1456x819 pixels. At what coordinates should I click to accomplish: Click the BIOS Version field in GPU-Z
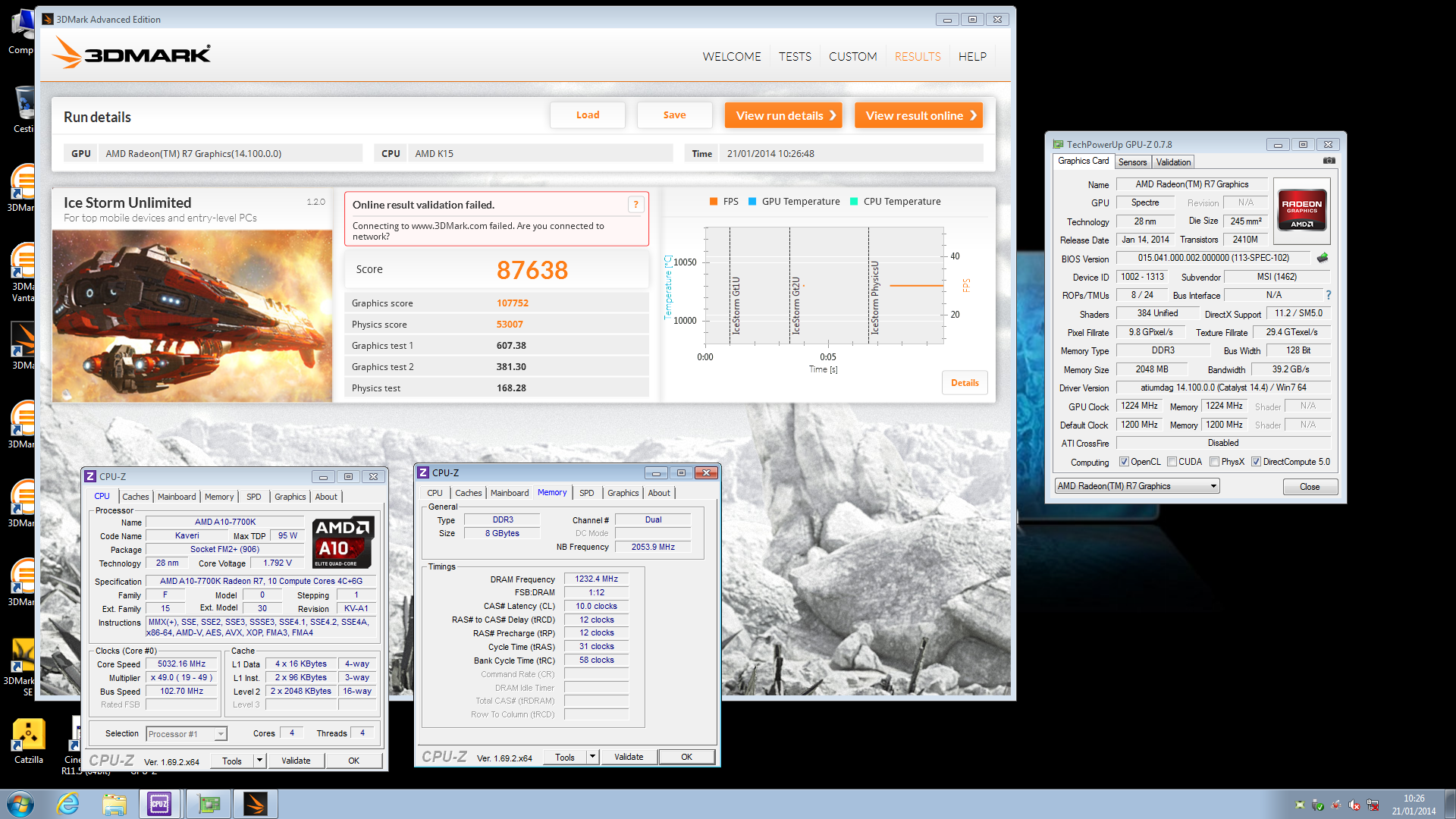click(x=1213, y=258)
